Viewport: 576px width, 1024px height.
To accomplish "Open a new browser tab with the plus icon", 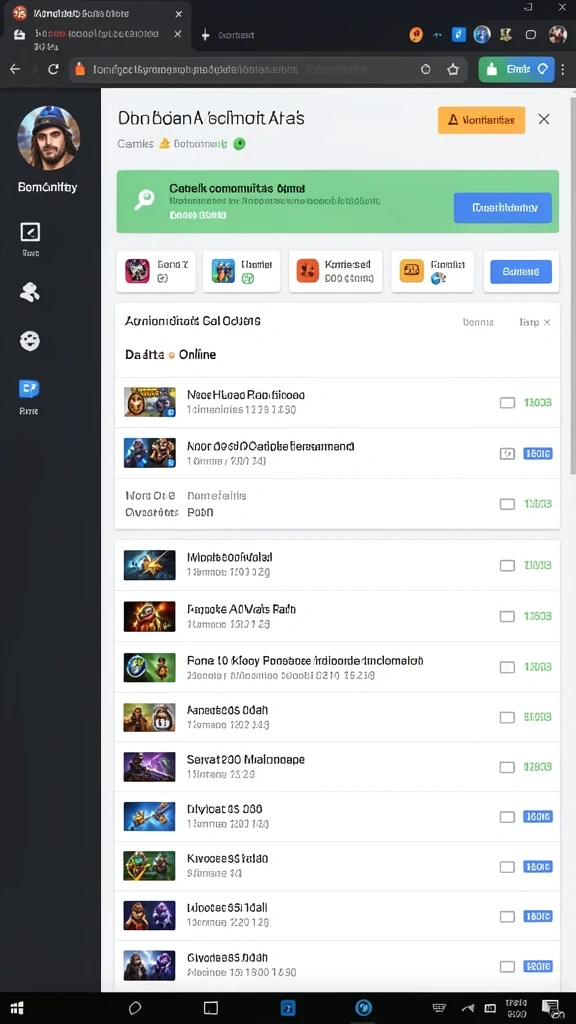I will coord(205,35).
